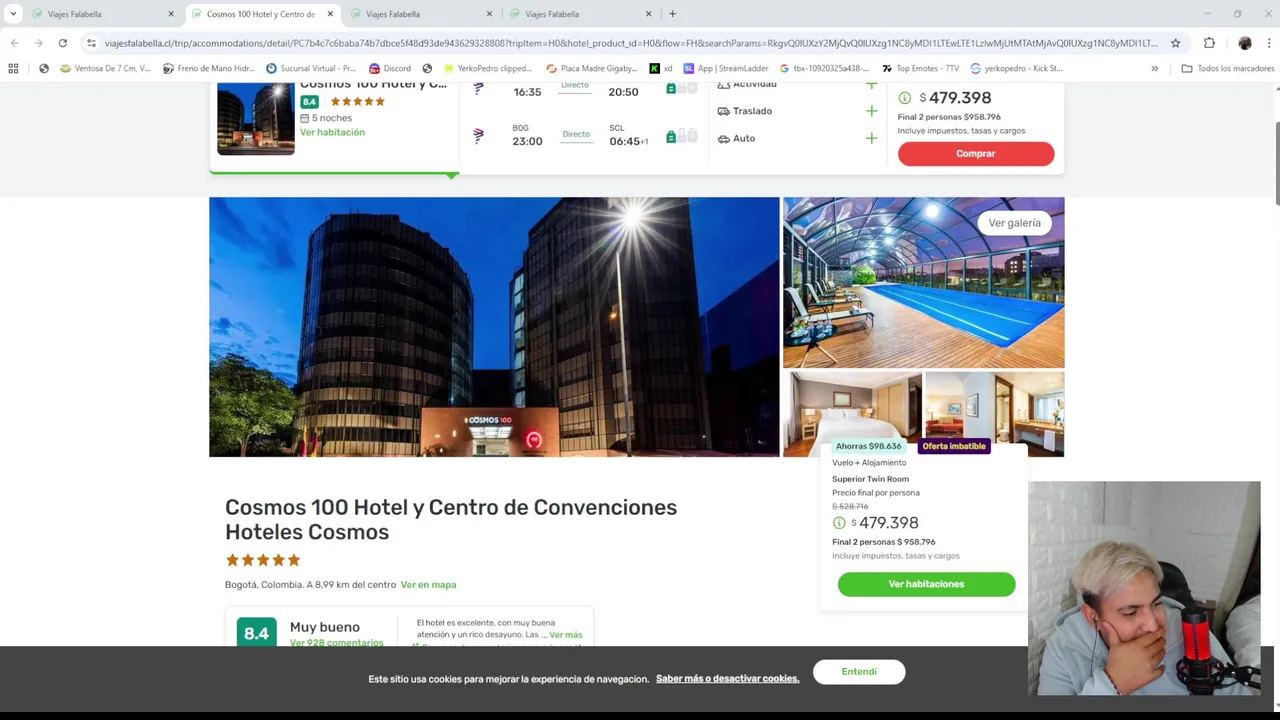
Task: Add Traslado with its plus icon
Action: (x=871, y=111)
